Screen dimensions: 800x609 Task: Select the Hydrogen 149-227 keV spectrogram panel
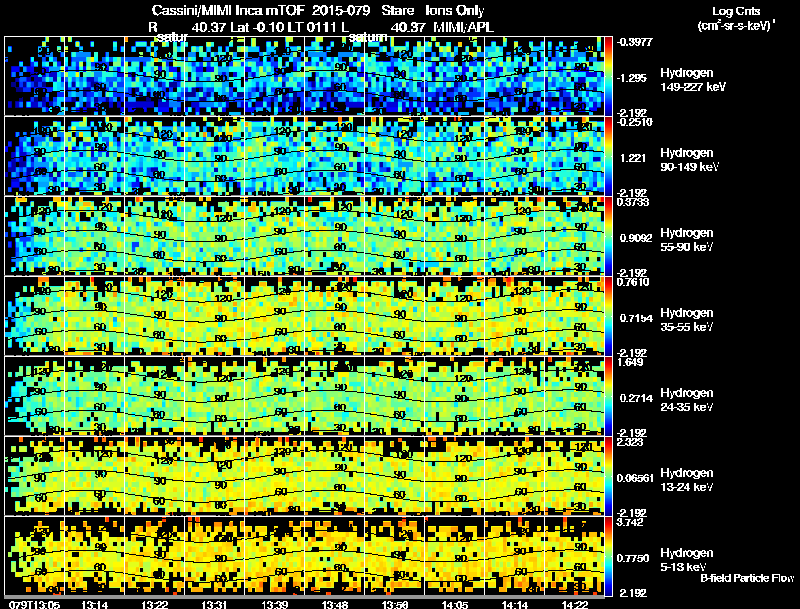pyautogui.click(x=305, y=76)
